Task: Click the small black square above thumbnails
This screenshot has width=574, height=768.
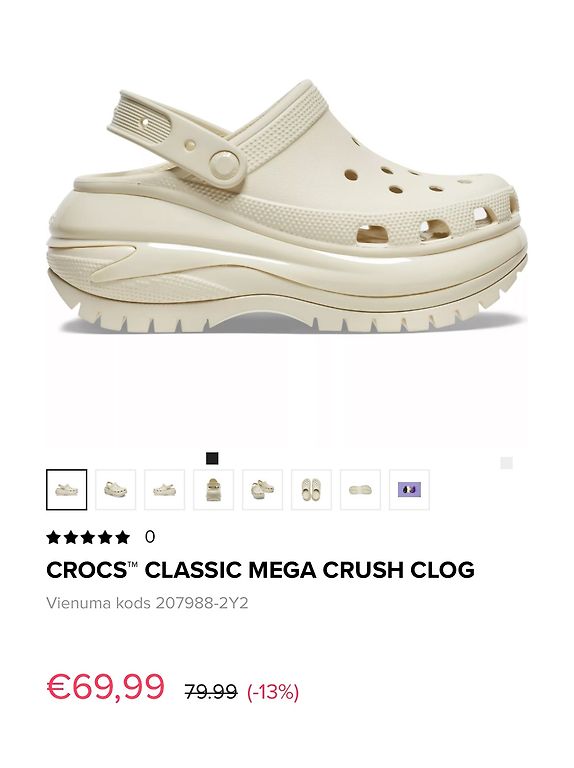Action: click(x=212, y=458)
